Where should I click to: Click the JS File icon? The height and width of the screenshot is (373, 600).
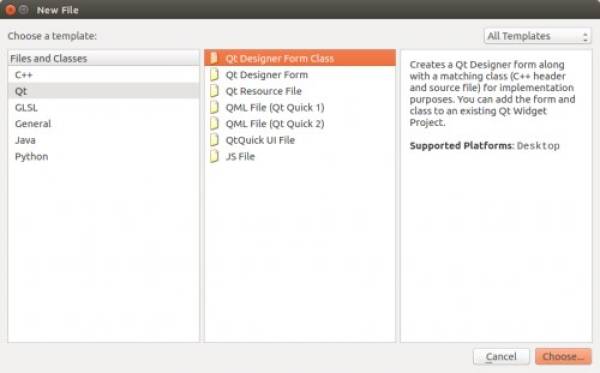(214, 156)
